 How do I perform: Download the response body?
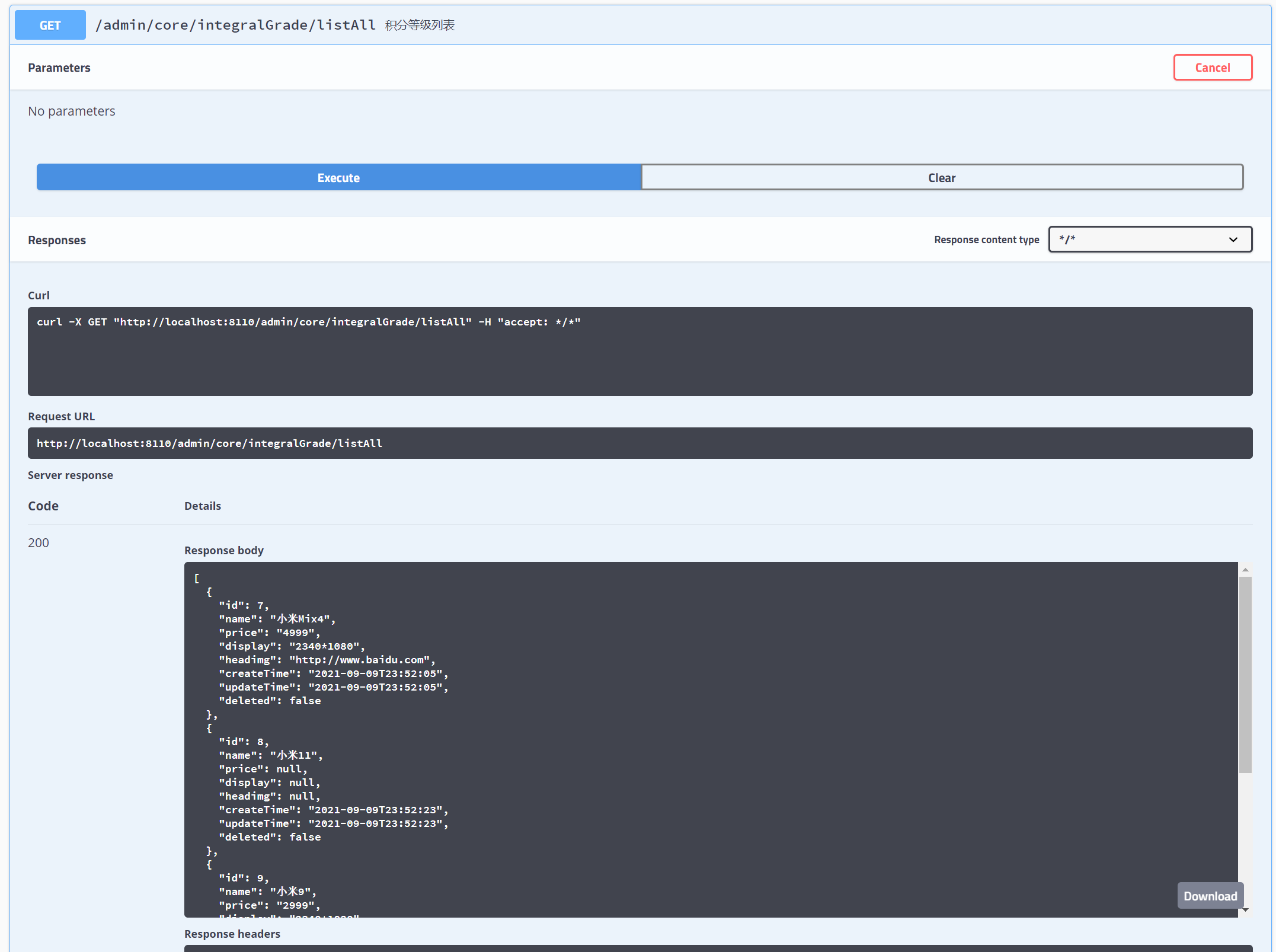tap(1210, 896)
